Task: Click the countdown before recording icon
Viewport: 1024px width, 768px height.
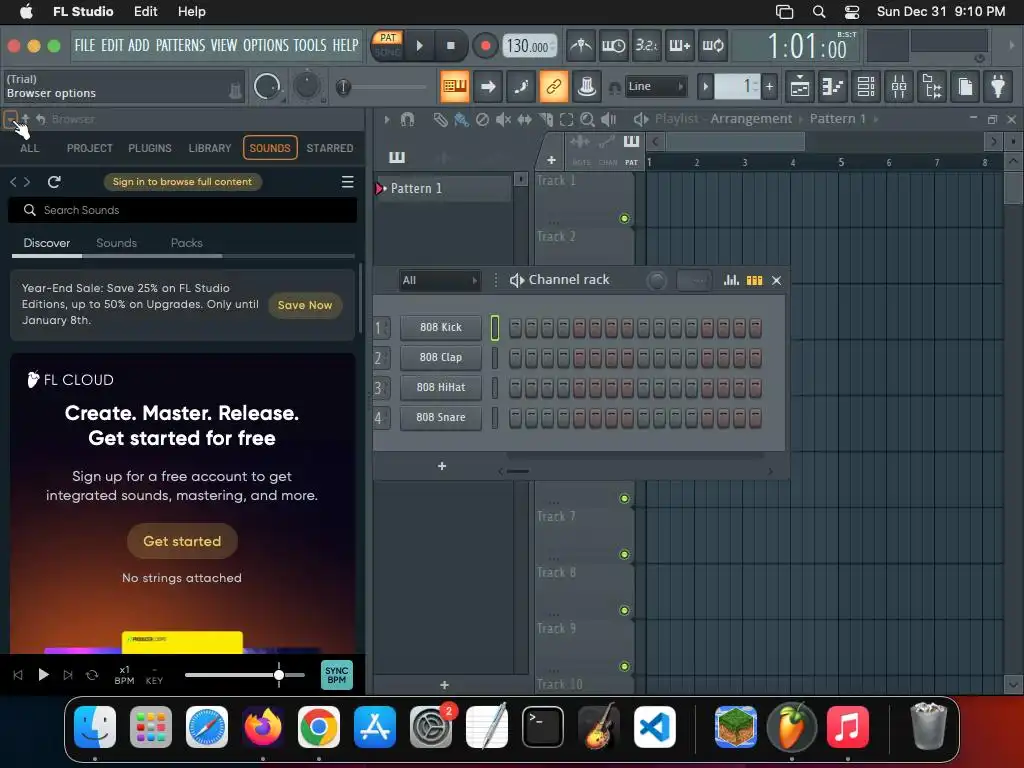Action: [x=647, y=46]
